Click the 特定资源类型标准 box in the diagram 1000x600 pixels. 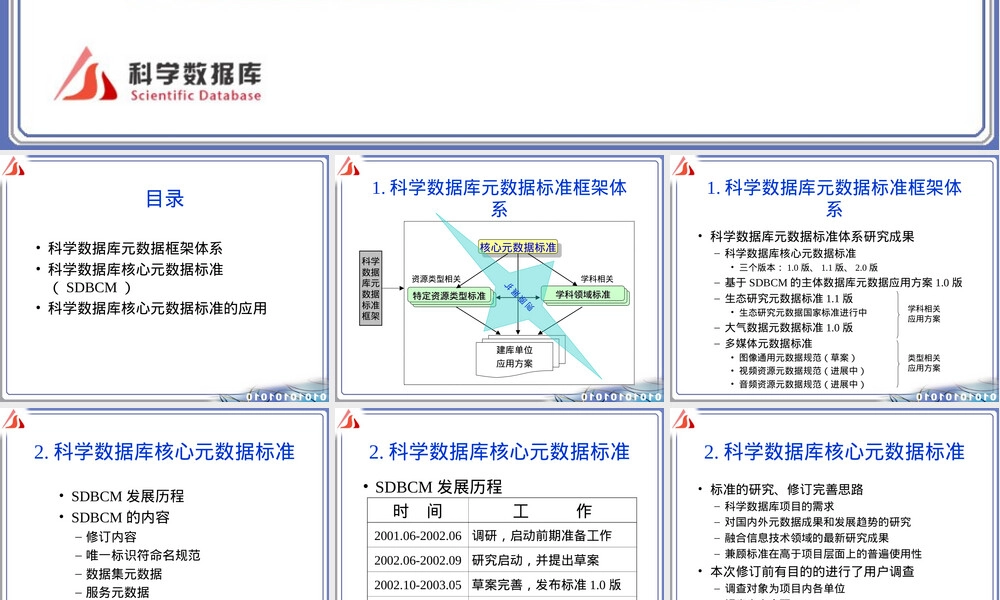(x=449, y=296)
